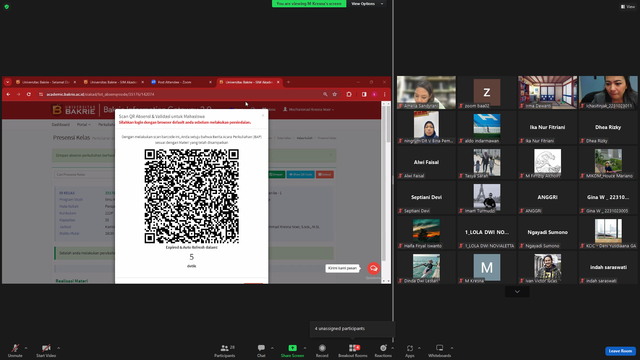The height and width of the screenshot is (360, 640).
Task: Expand the Apps options arrow
Action: click(x=419, y=348)
